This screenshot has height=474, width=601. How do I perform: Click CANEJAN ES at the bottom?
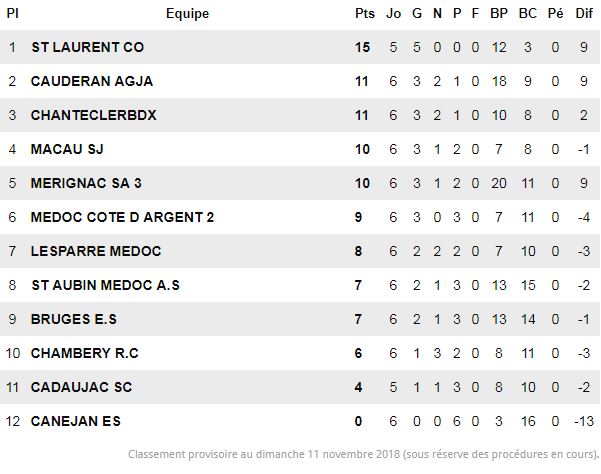click(76, 421)
